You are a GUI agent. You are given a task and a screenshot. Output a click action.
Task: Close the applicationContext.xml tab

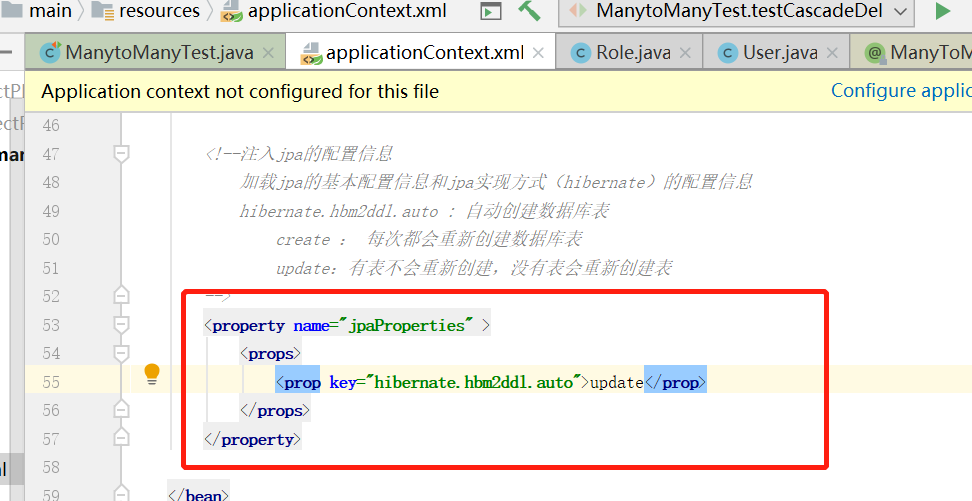click(x=539, y=53)
